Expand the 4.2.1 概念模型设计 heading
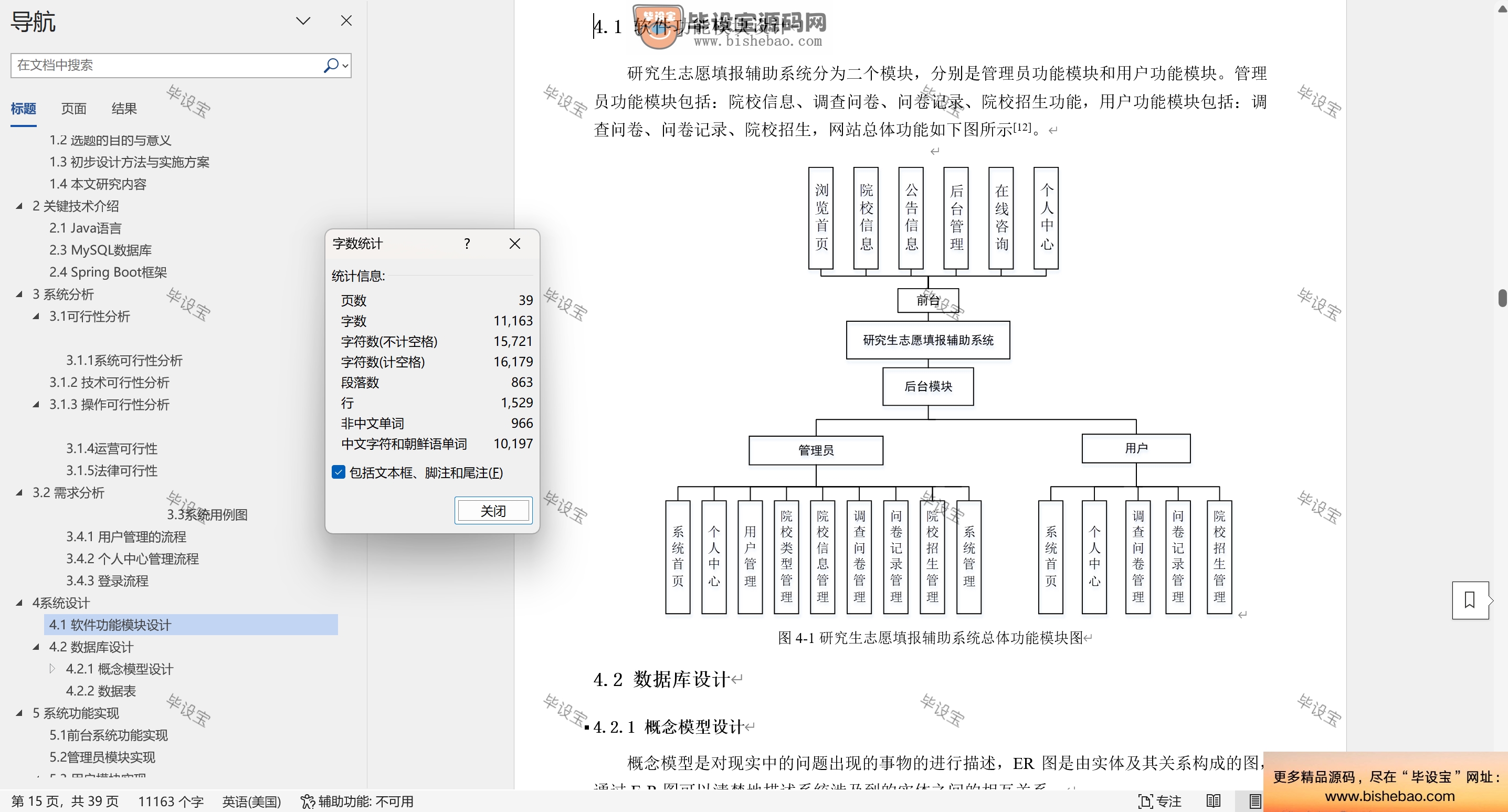This screenshot has height=812, width=1508. click(52, 669)
